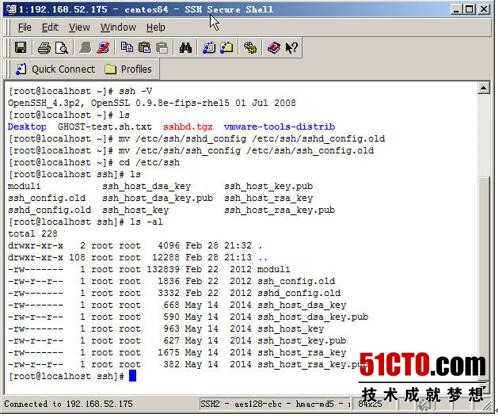Minimize the SSH Secure Shell window
This screenshot has width=498, height=416.
[x=456, y=9]
